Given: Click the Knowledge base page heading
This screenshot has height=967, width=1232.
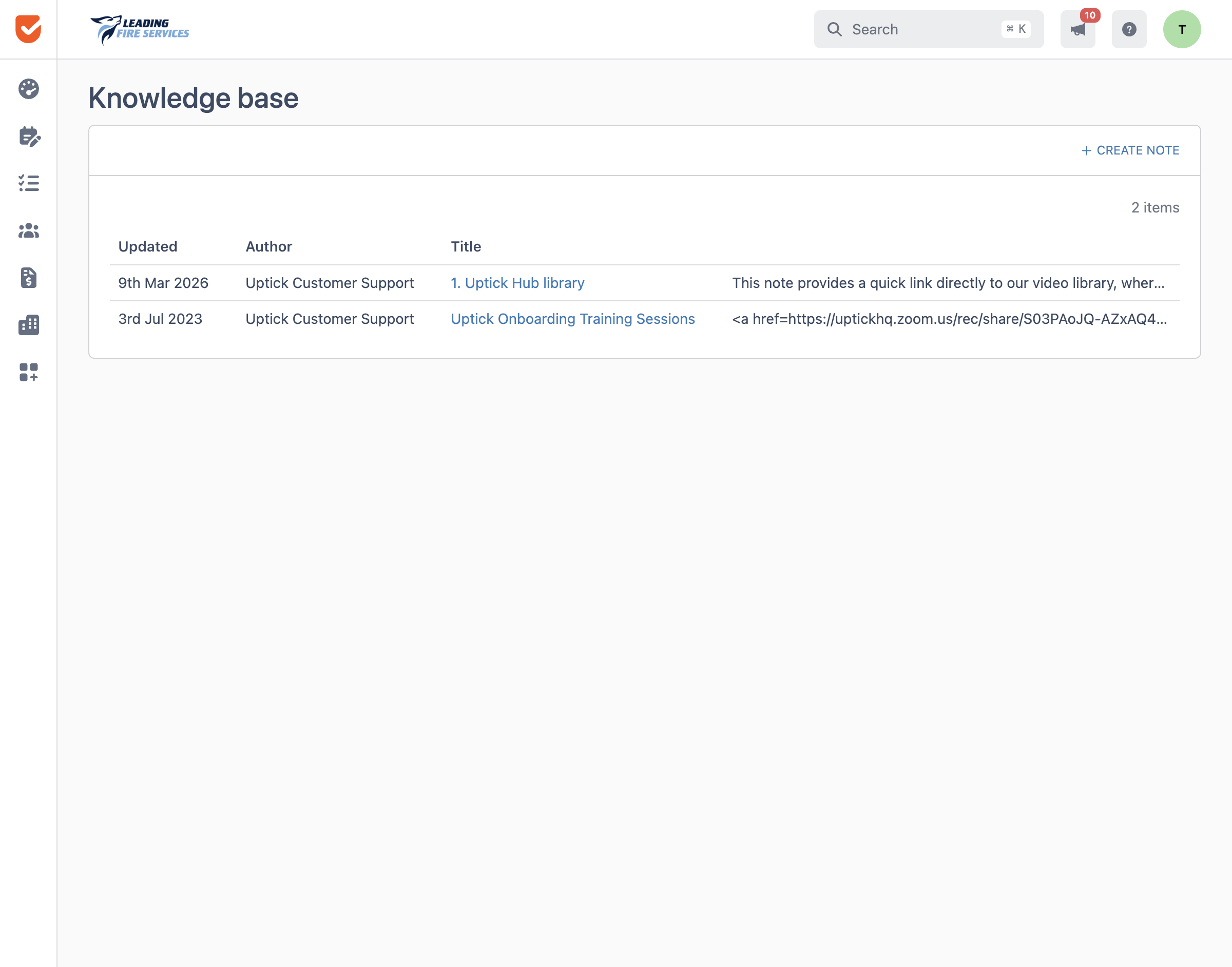Looking at the screenshot, I should [193, 98].
